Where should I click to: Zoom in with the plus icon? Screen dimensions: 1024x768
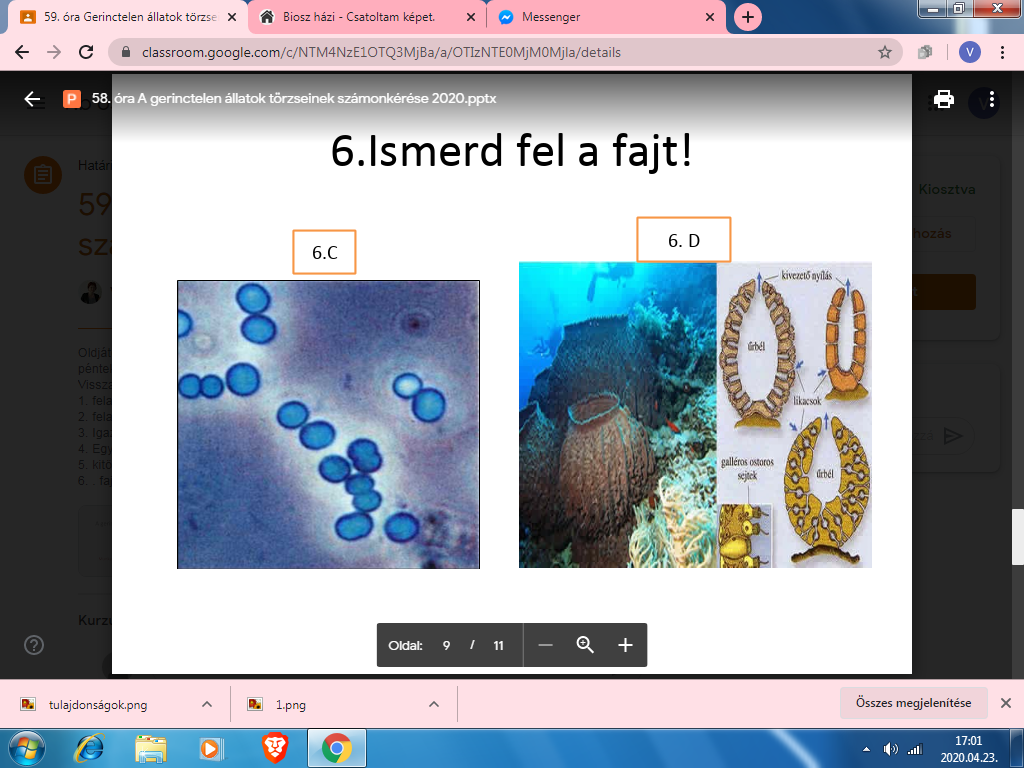pos(625,645)
